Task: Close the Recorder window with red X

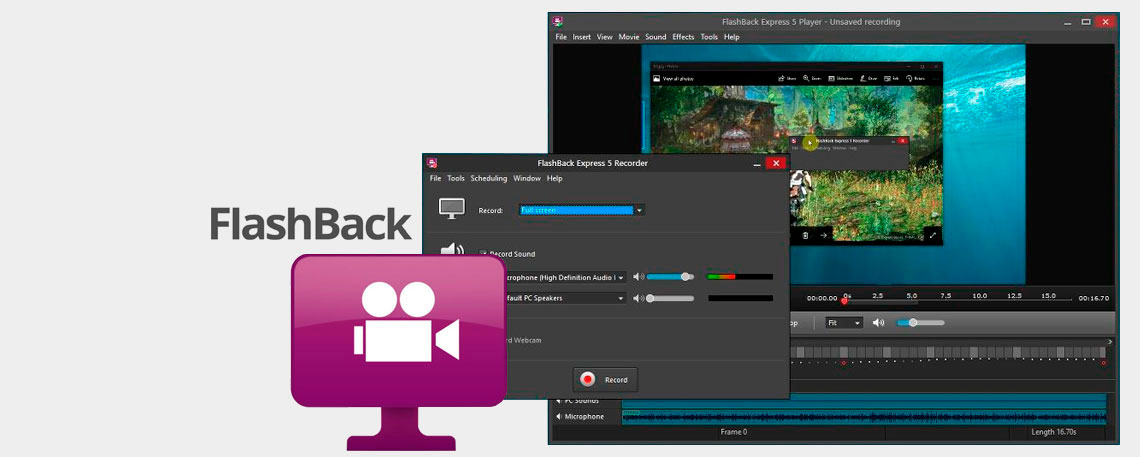Action: (776, 163)
